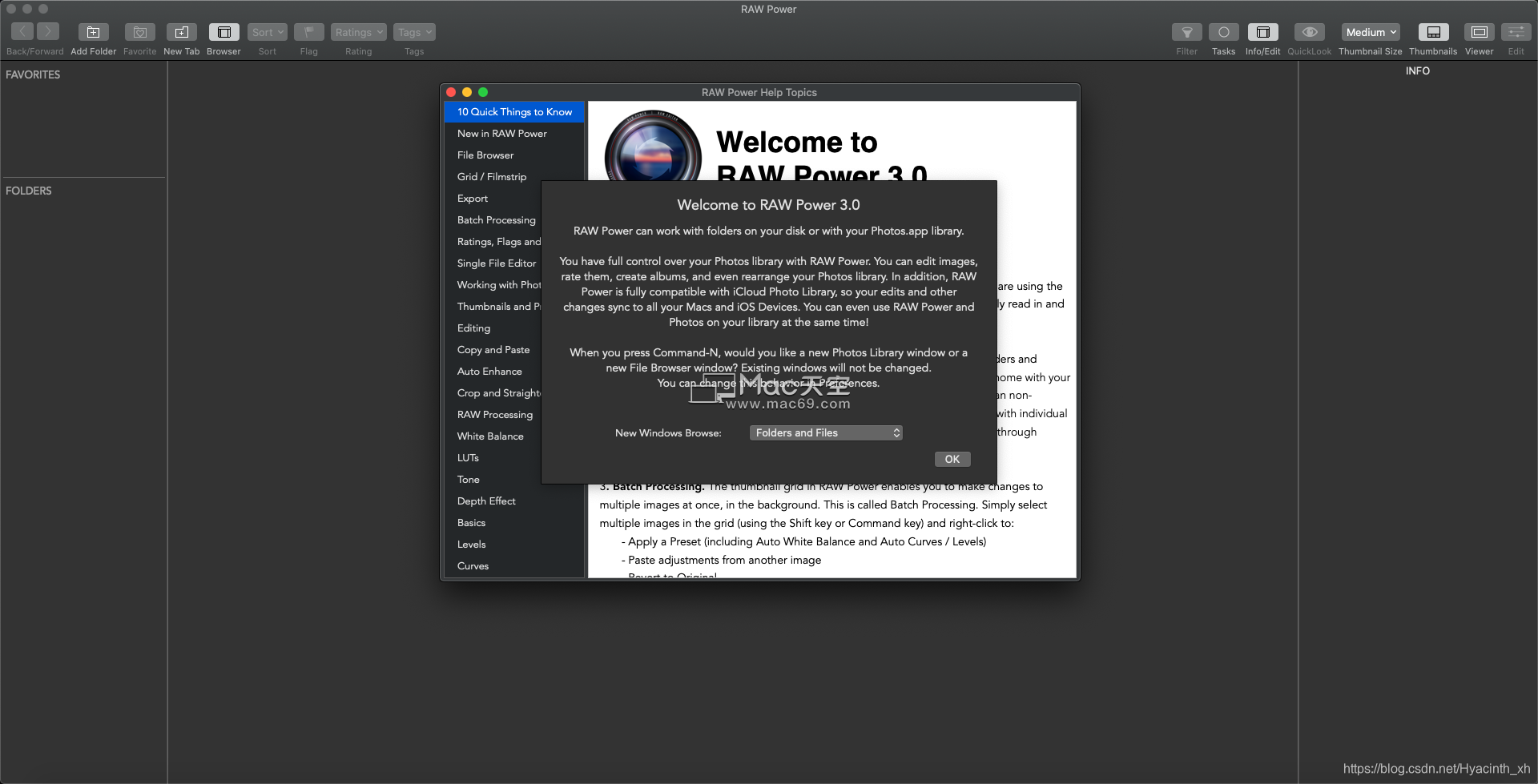
Task: Open the Sort dropdown
Action: coord(268,32)
